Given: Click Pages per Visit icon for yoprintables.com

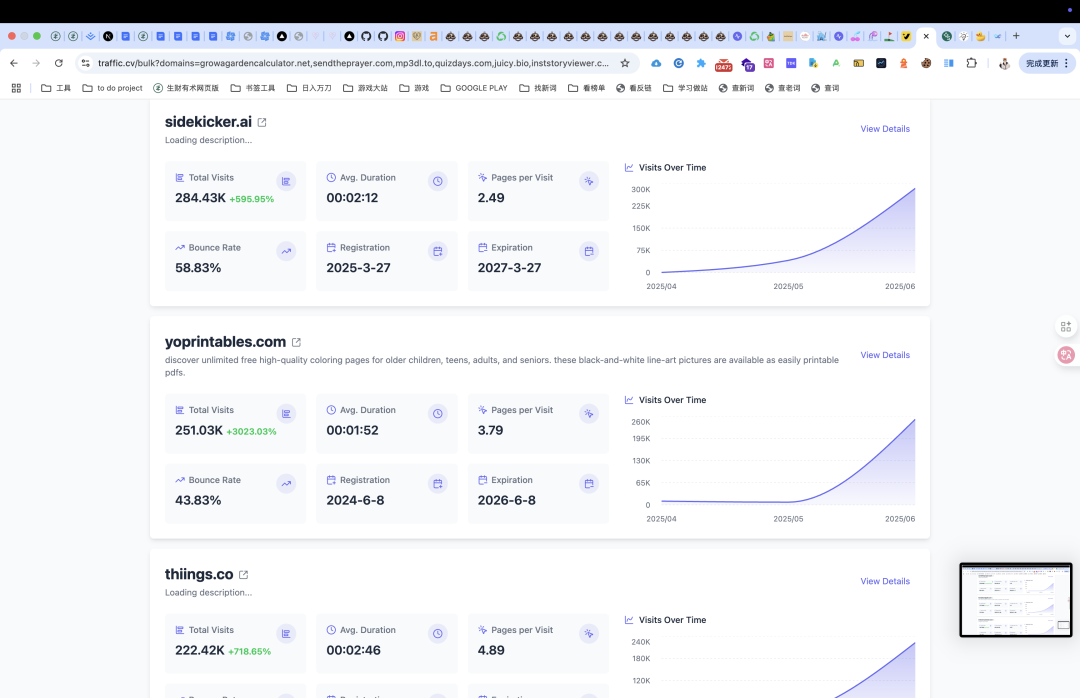Looking at the screenshot, I should [589, 413].
